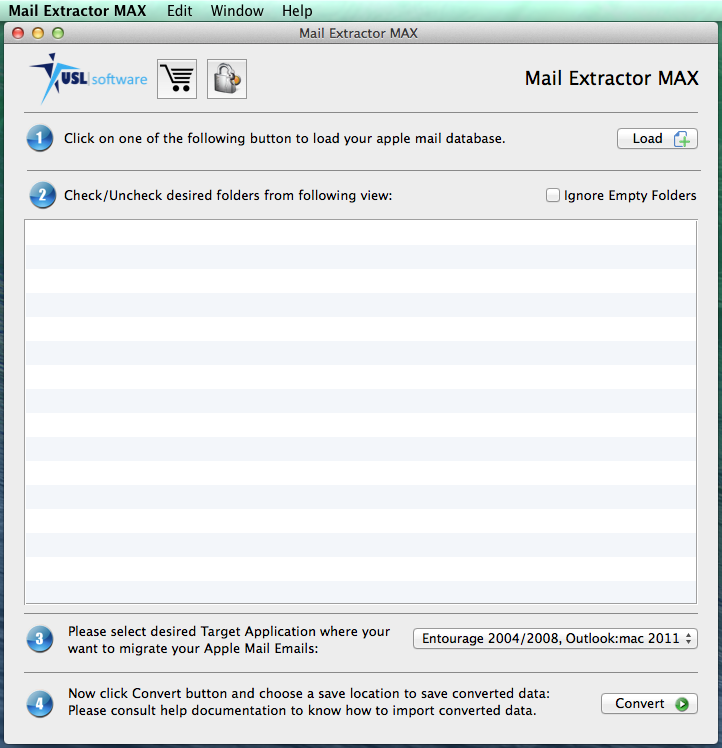Open the Mail Extractor MAX app menu
Viewport: 722px width, 748px height.
(77, 10)
